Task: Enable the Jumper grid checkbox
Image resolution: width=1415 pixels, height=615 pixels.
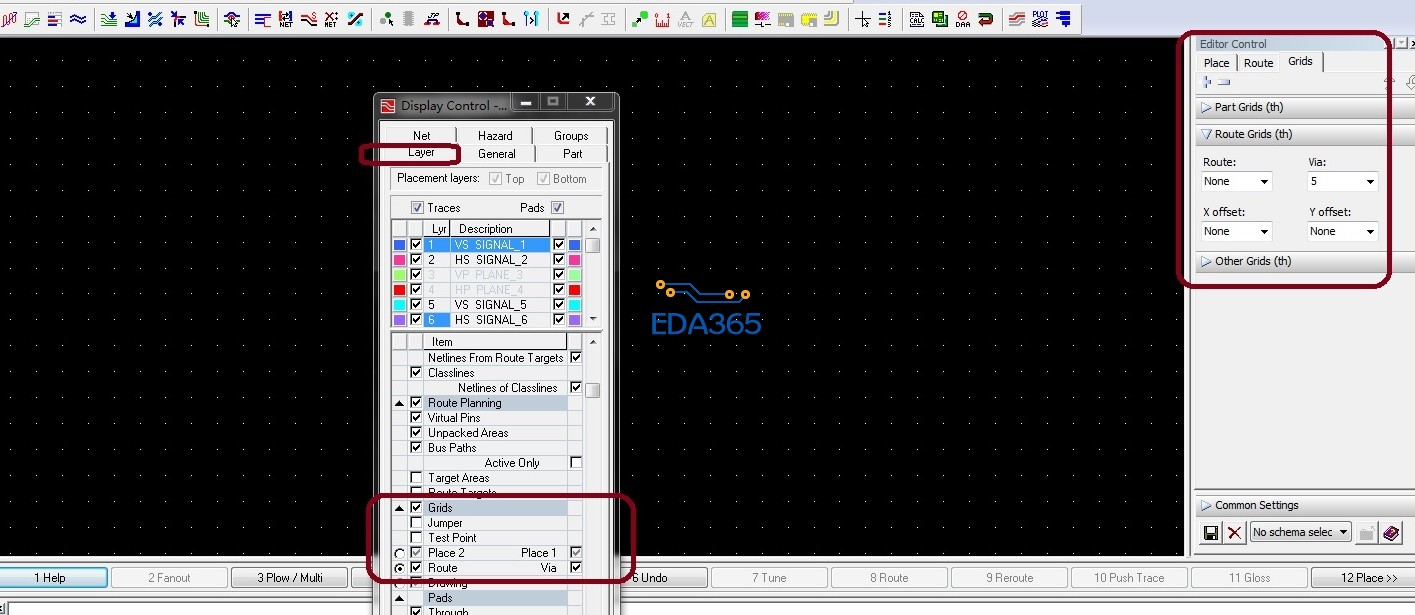Action: click(416, 523)
